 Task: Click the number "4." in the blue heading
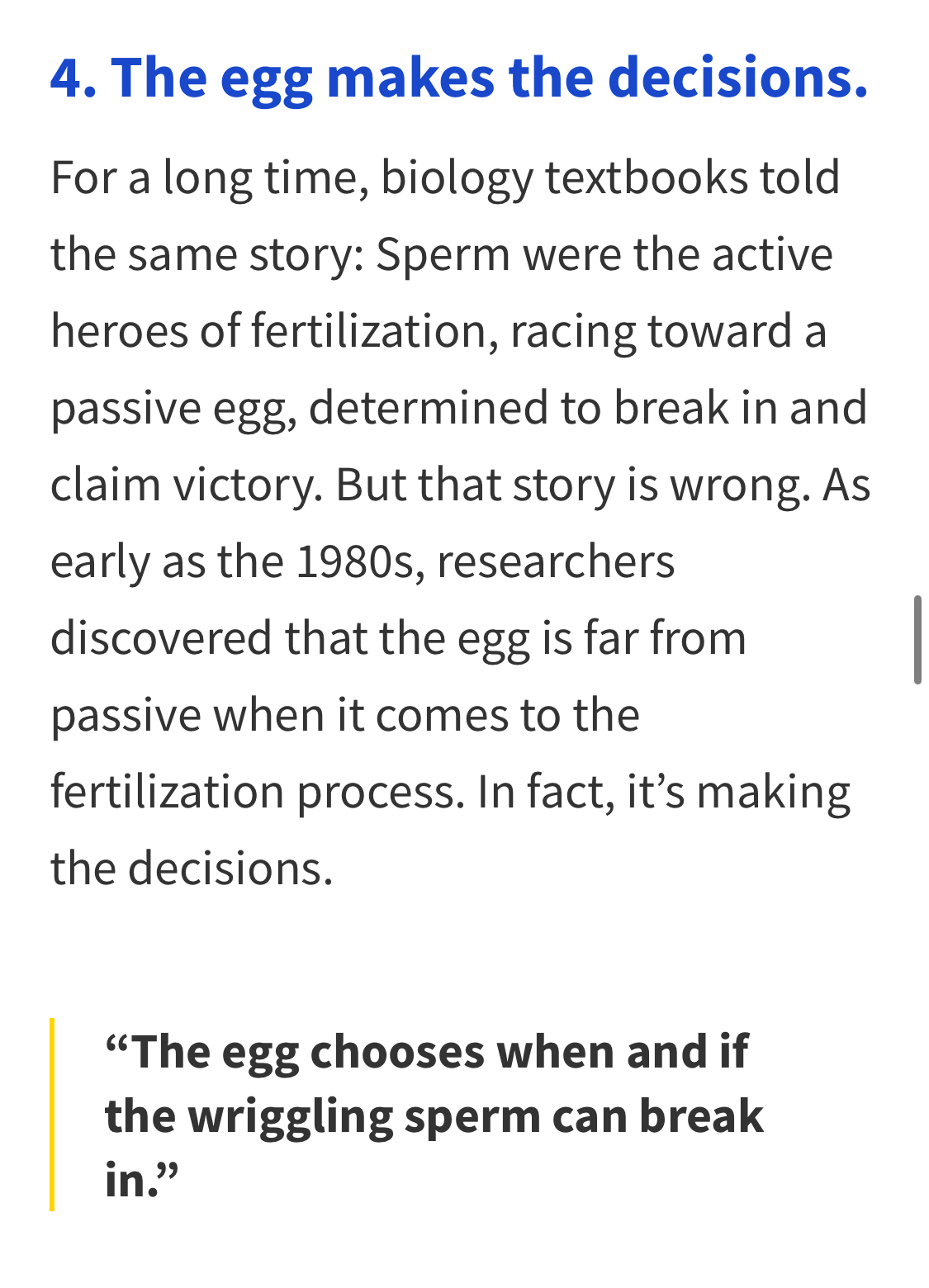click(73, 78)
